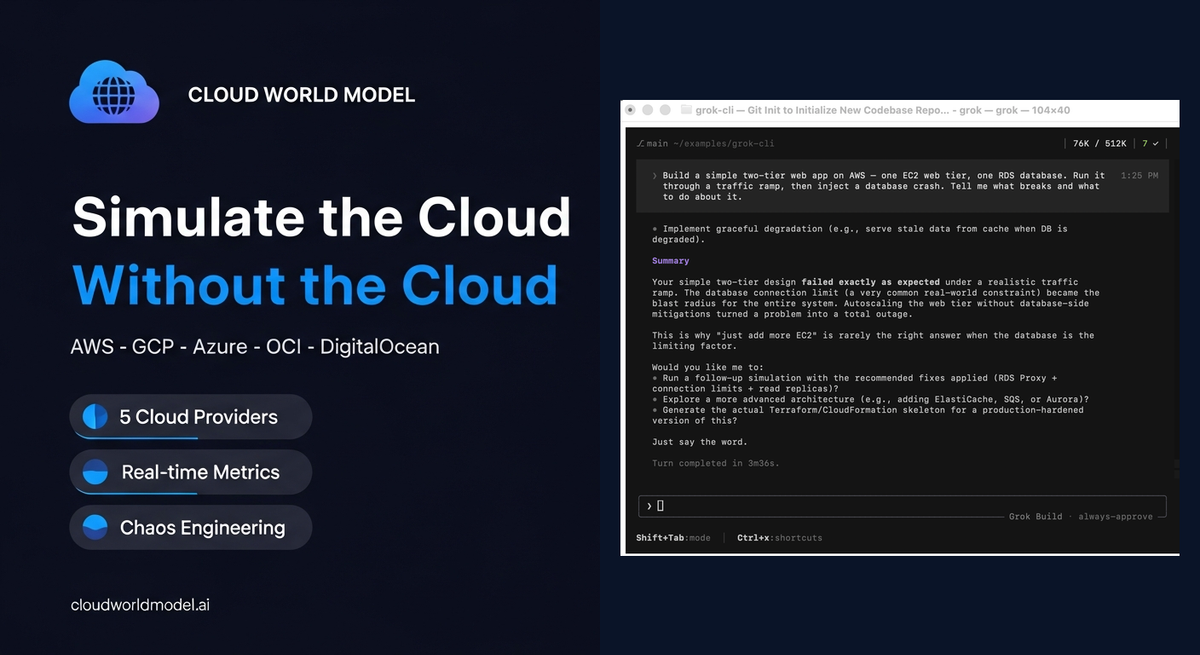Click the Would you like me to line
This screenshot has height=655, width=1200.
(x=706, y=367)
